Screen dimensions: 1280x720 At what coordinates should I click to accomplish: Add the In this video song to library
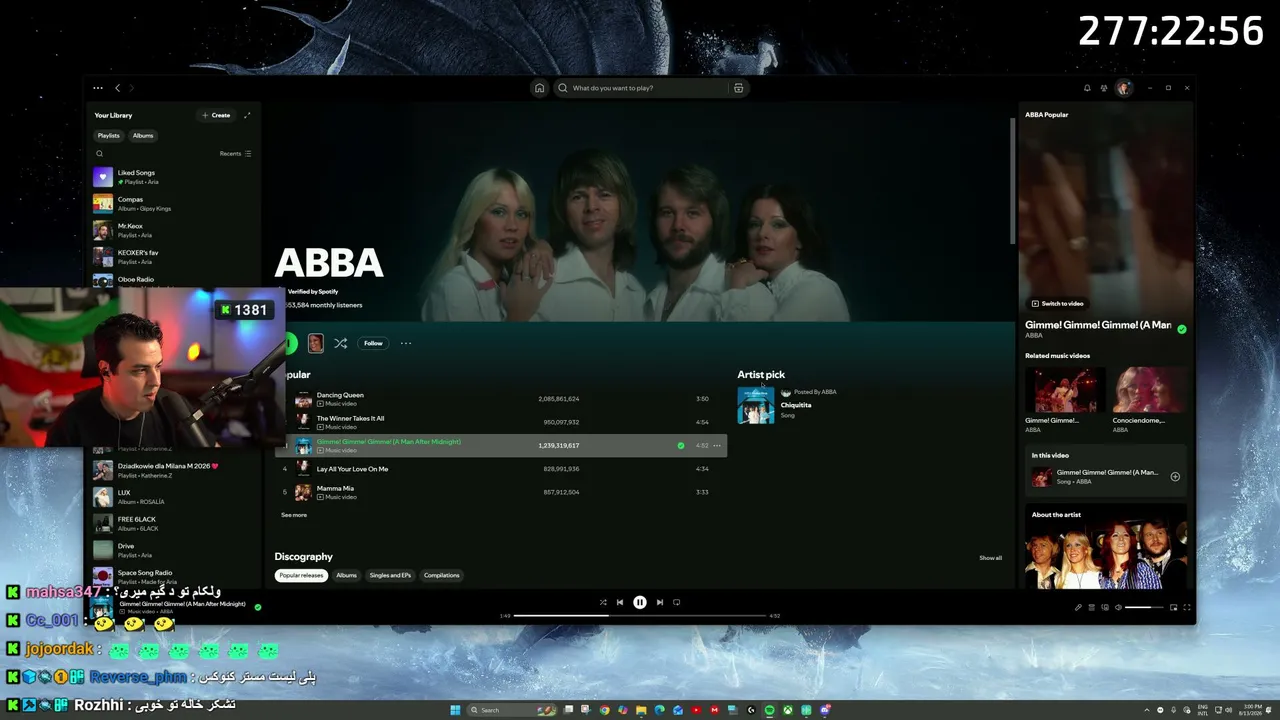coord(1175,477)
